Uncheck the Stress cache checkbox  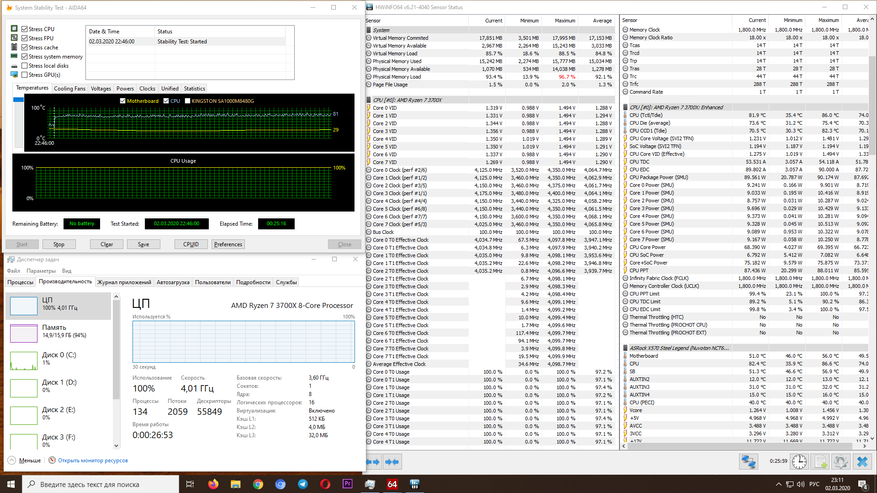click(x=25, y=47)
